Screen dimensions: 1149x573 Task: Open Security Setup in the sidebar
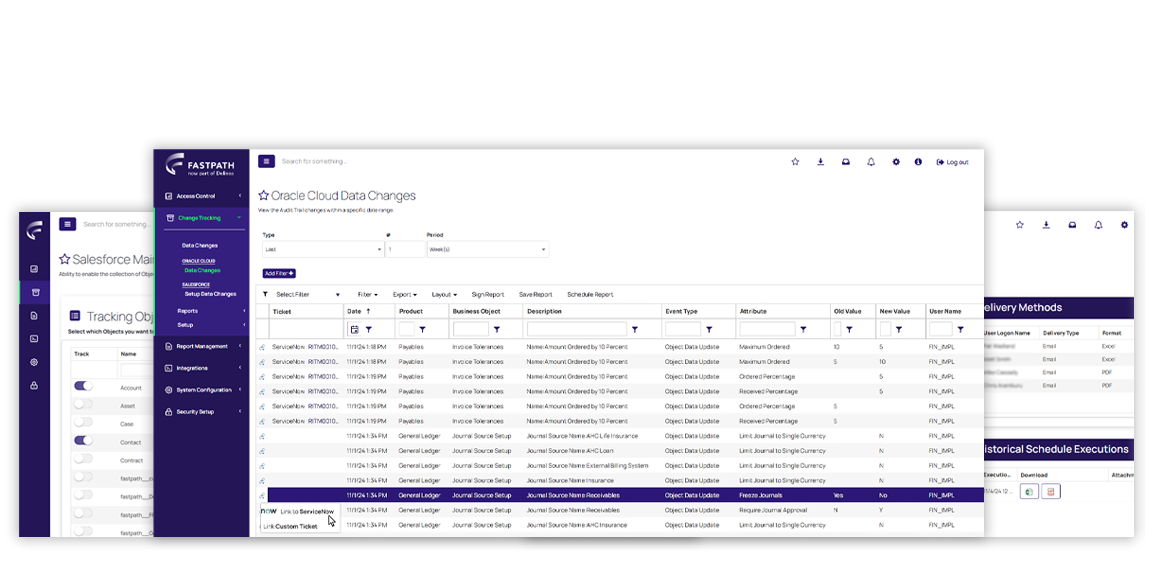(202, 412)
